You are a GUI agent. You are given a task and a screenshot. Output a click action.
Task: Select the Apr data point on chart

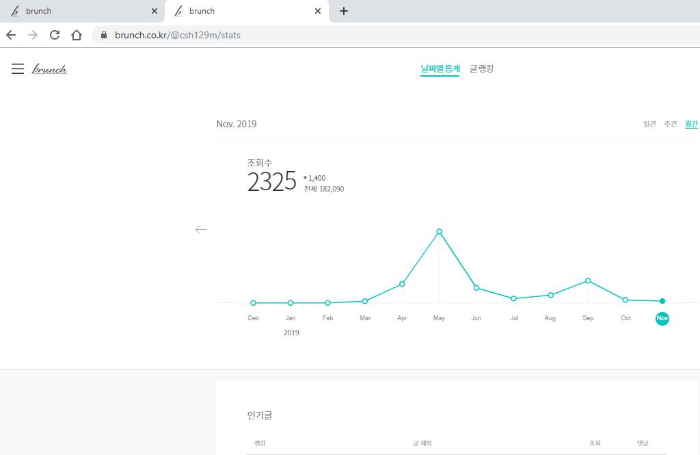pyautogui.click(x=402, y=284)
